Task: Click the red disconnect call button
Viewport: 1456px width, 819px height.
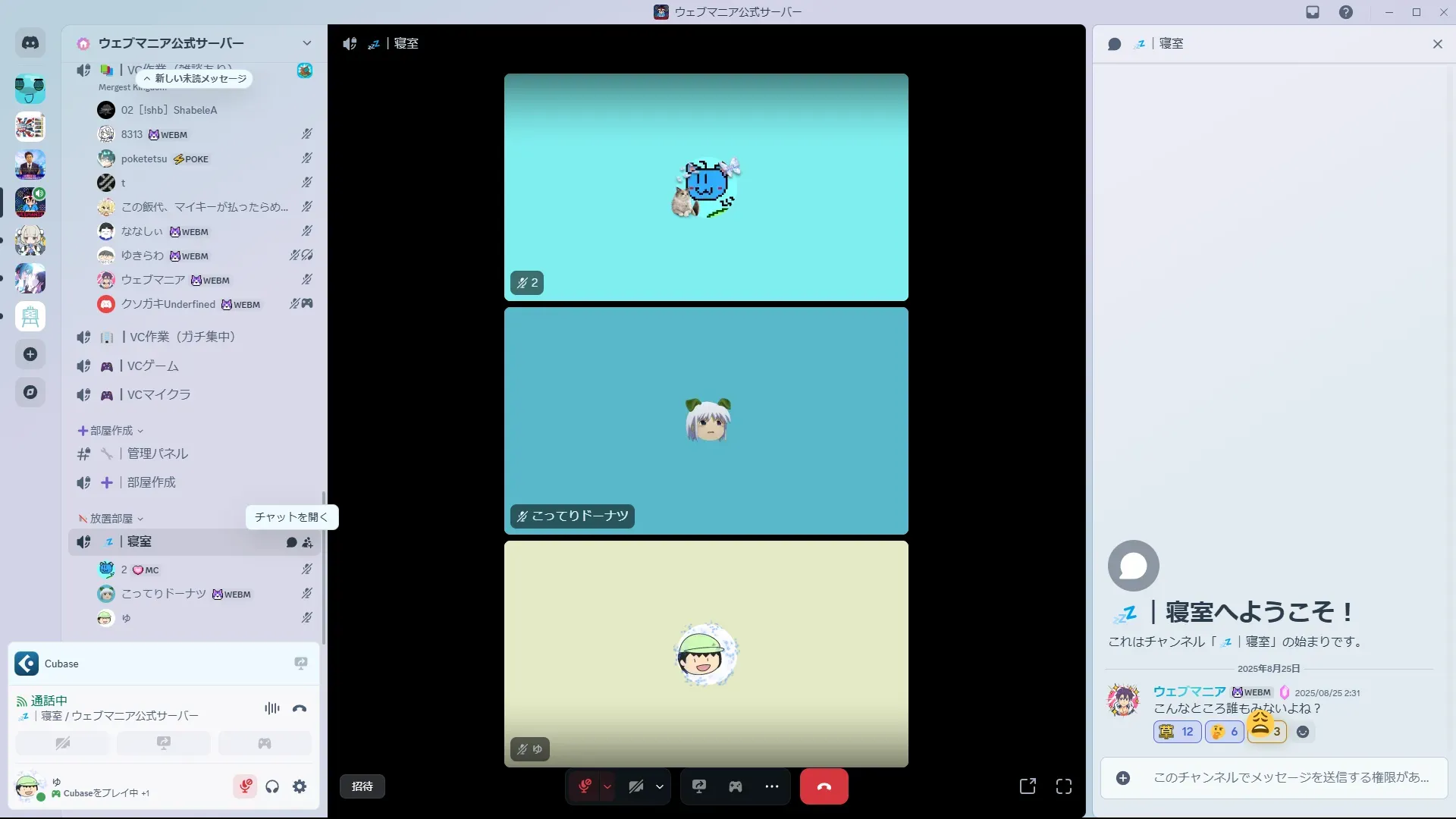Action: click(824, 786)
